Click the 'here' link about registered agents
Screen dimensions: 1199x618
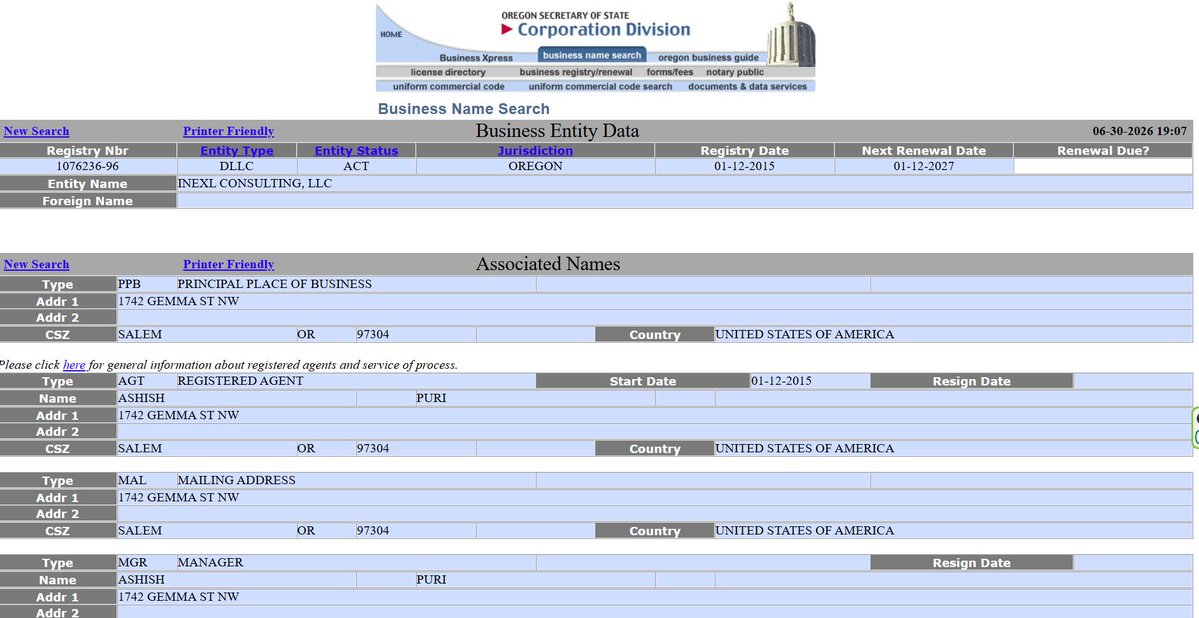coord(73,365)
